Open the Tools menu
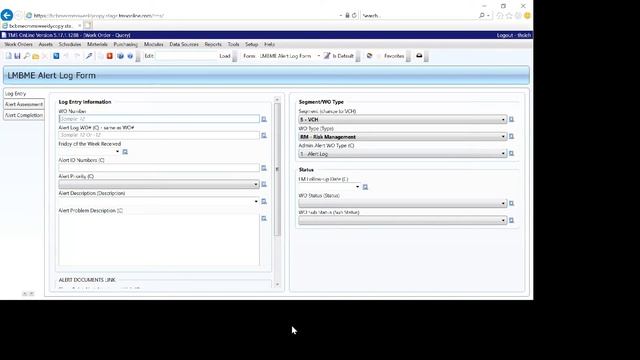This screenshot has width=640, height=360. tap(233, 44)
